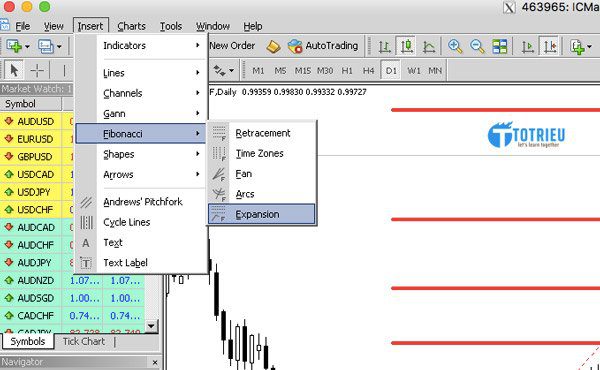Click Market Watch scrollbar down arrow
The height and width of the screenshot is (370, 600).
point(152,326)
